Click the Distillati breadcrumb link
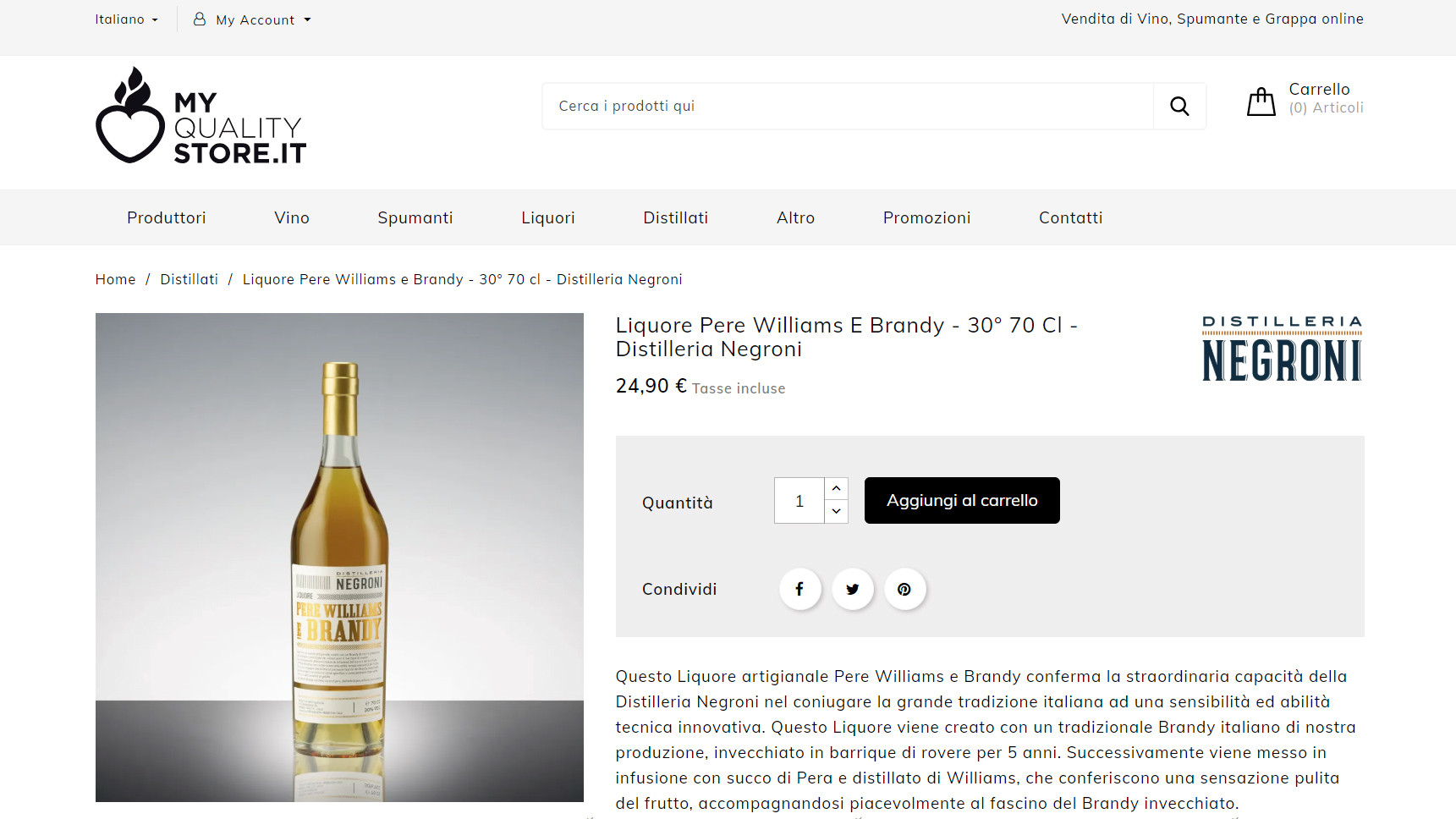The height and width of the screenshot is (819, 1456). (189, 279)
